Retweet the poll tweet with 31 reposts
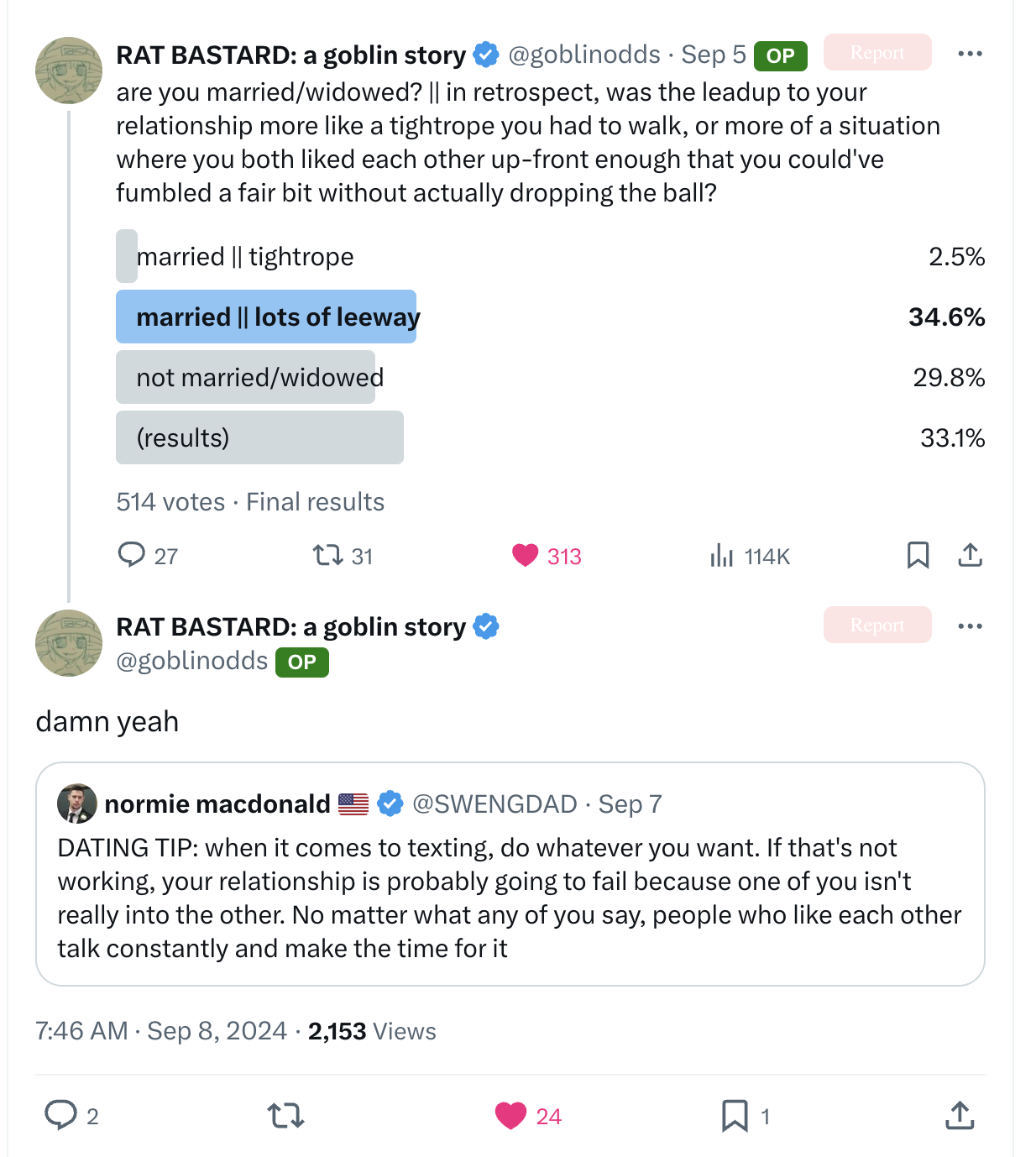1036x1157 pixels. (327, 555)
